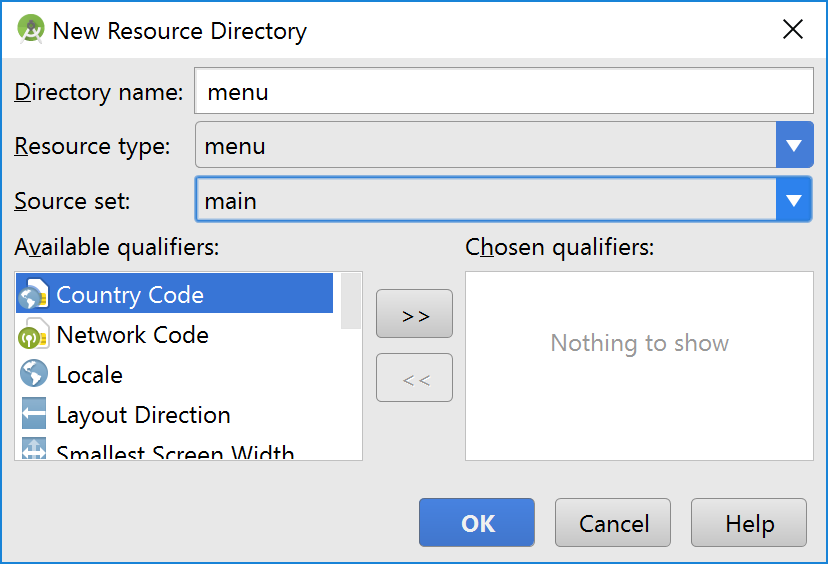Viewport: 828px width, 564px height.
Task: Click the Android Studio logo in title bar
Action: tap(31, 29)
